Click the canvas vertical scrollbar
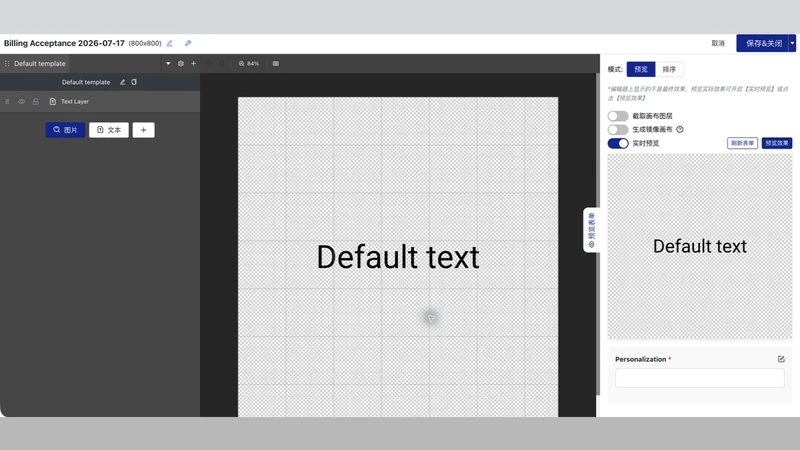Screen dimensions: 800x450 pos(598,235)
